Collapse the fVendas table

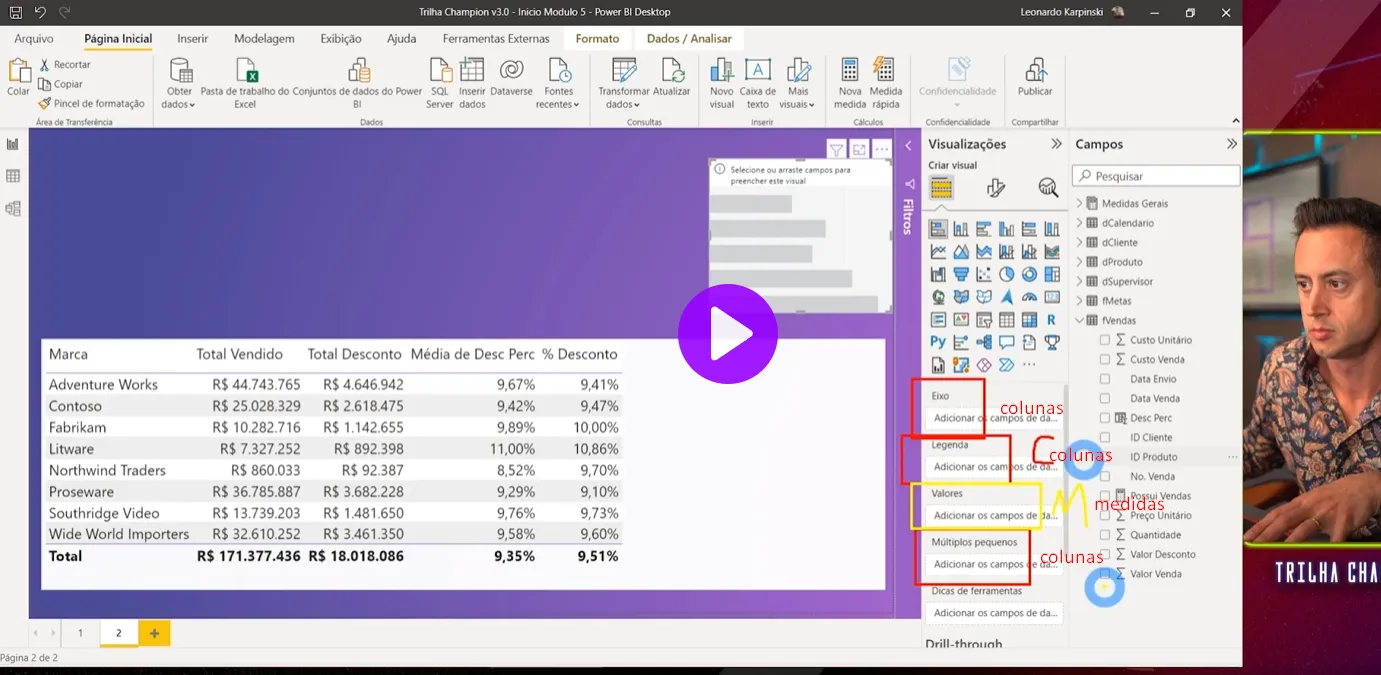(1080, 321)
